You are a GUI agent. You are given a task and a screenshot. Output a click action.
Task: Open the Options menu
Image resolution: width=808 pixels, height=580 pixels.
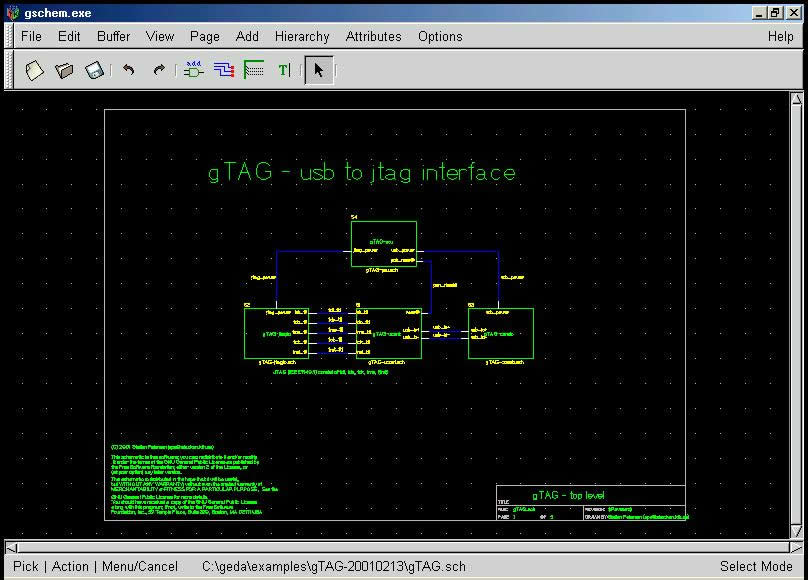tap(440, 37)
